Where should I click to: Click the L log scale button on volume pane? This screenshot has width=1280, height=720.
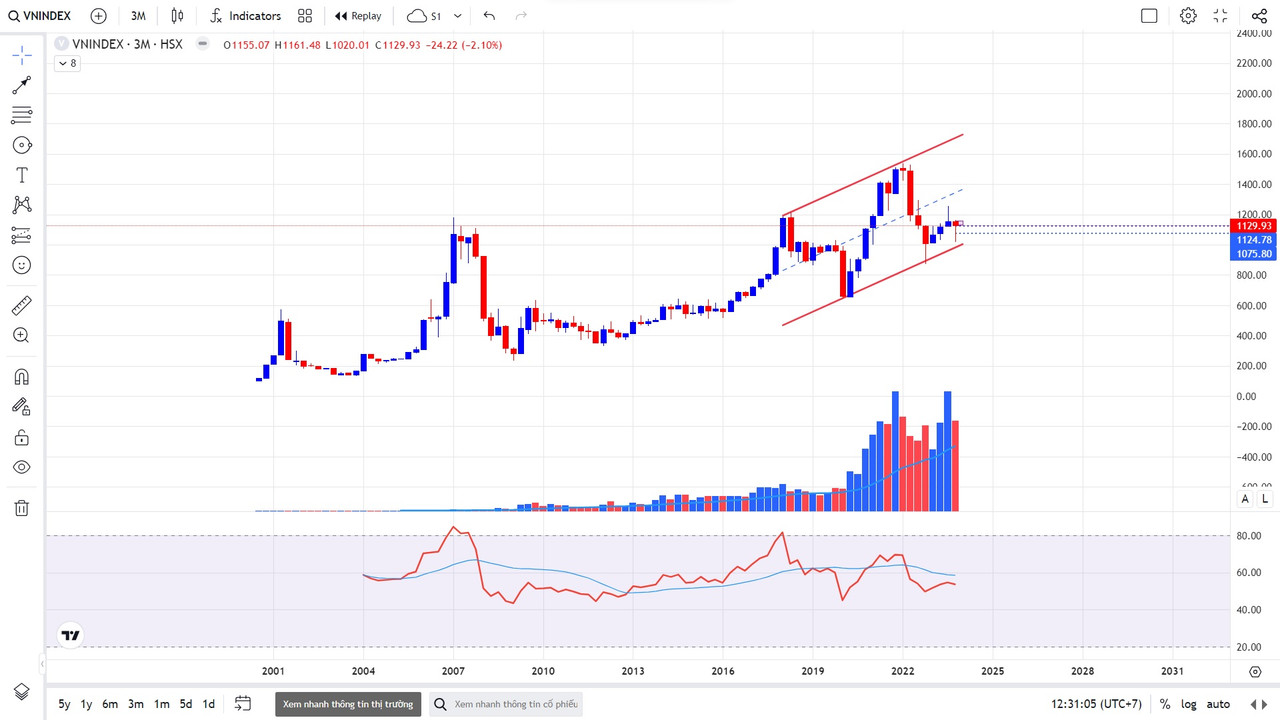click(x=1265, y=498)
